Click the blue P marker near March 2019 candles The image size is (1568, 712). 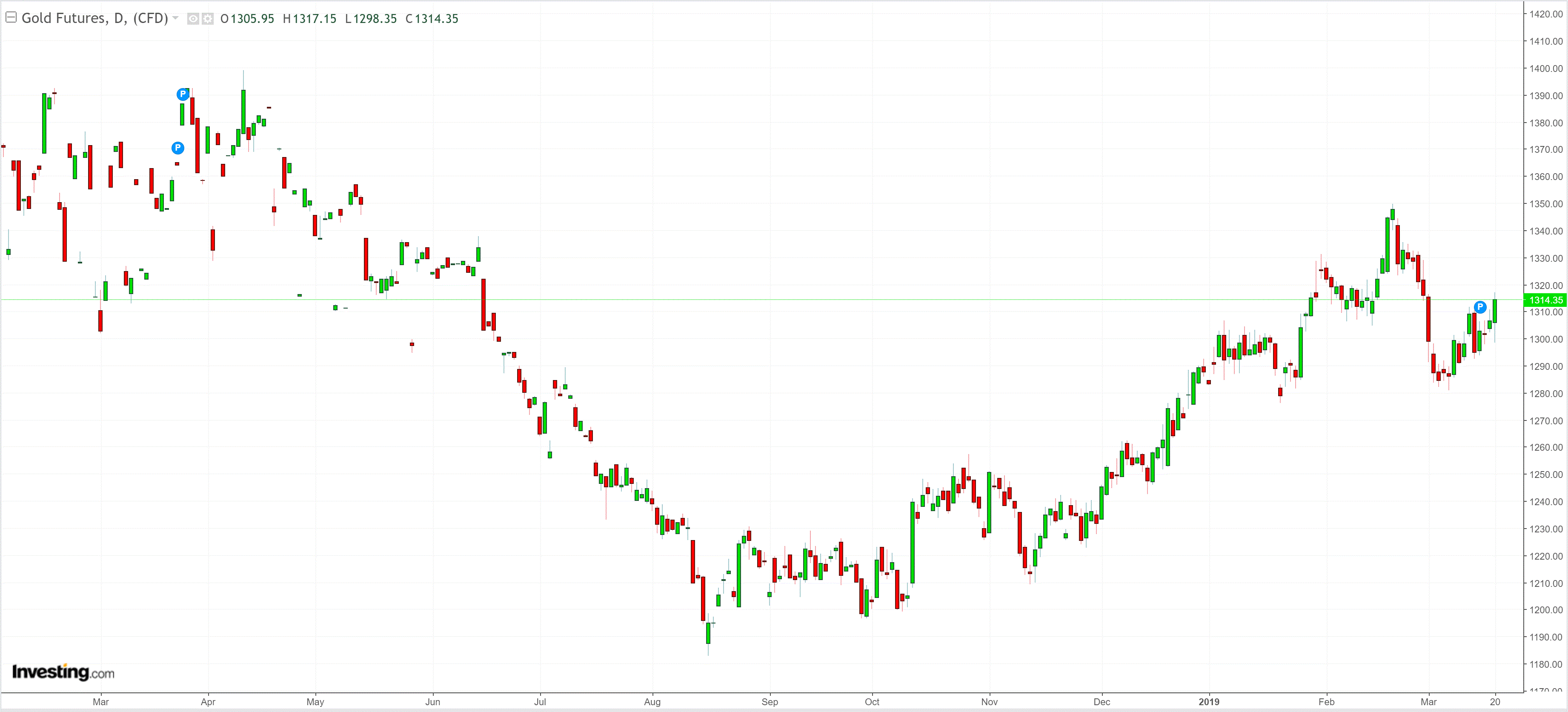point(1480,307)
